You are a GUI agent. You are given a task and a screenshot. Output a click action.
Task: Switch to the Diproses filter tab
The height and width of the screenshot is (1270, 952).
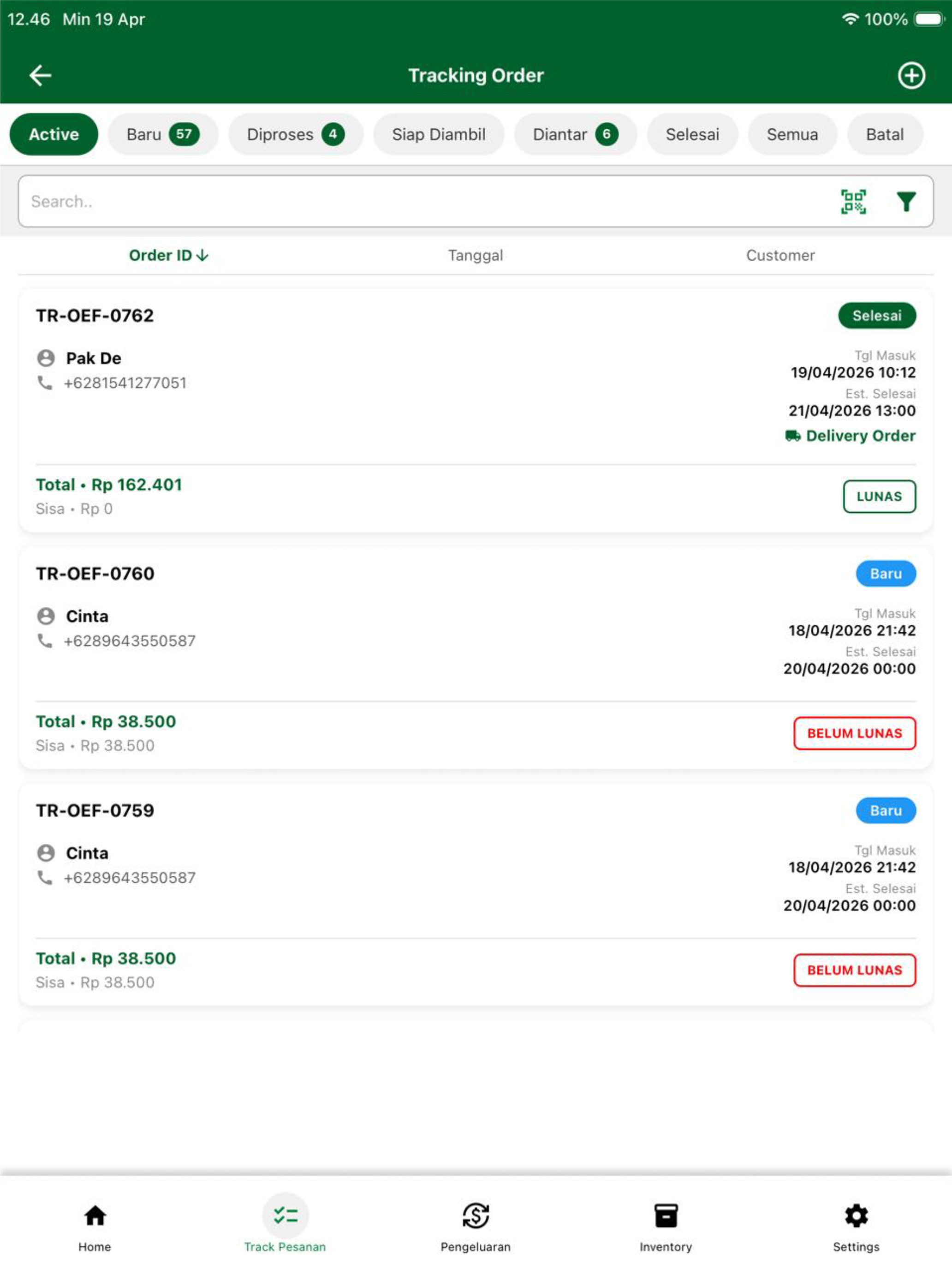coord(296,134)
